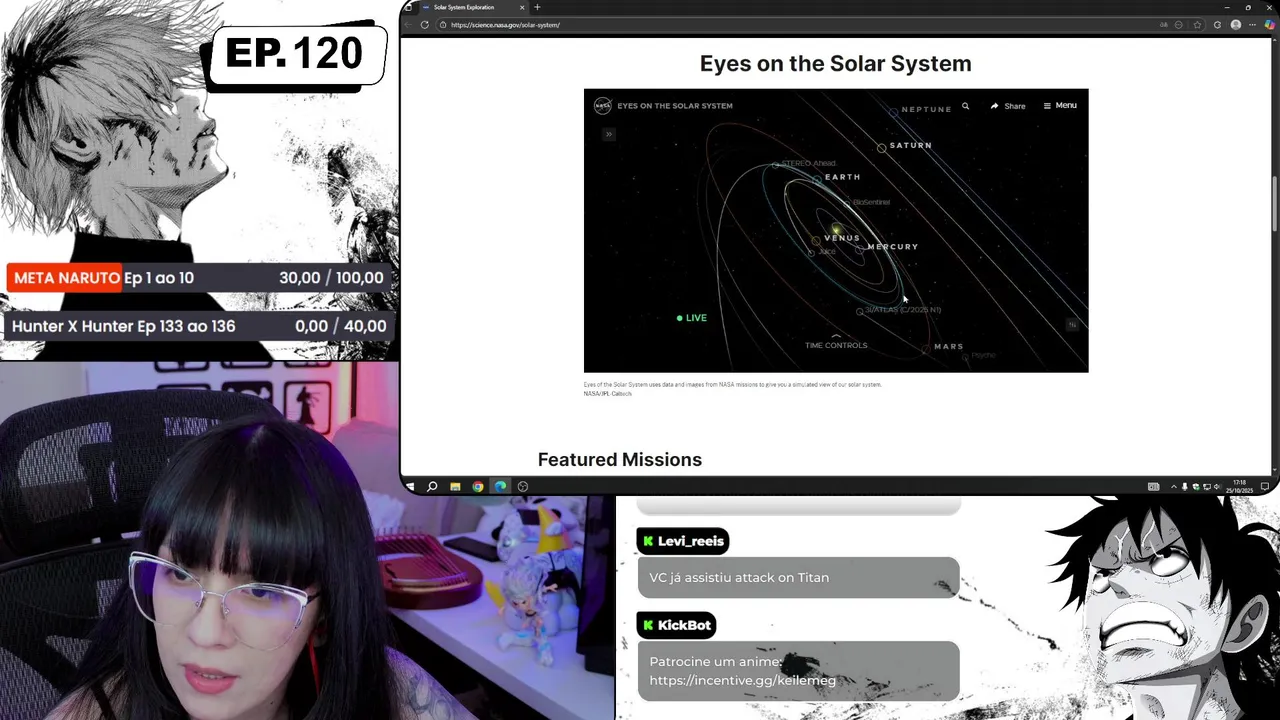Expand the side panel with double-chevron button
The height and width of the screenshot is (720, 1280).
pos(608,134)
